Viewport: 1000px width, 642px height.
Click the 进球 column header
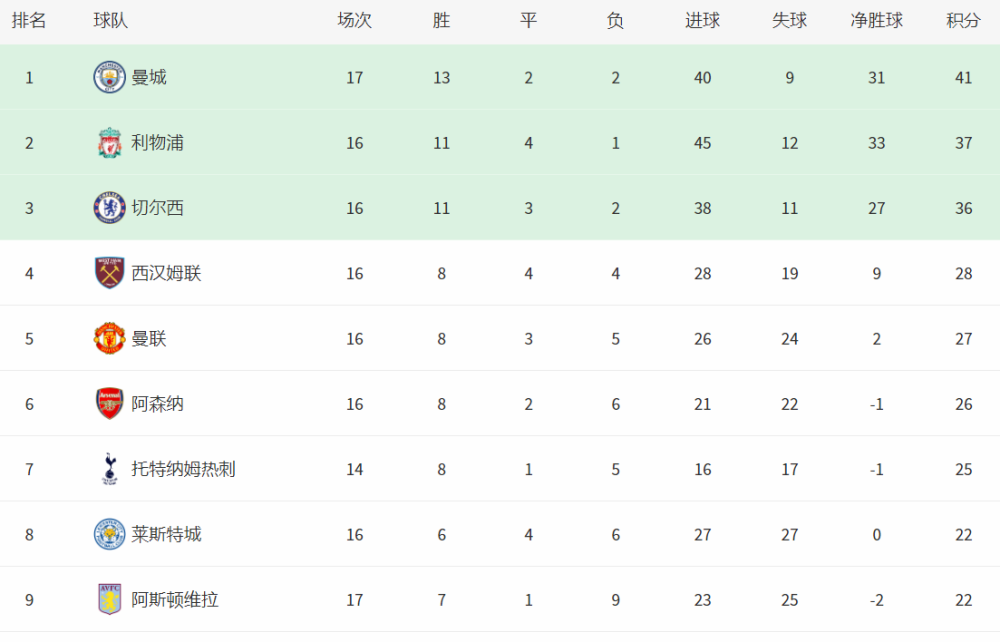[x=702, y=20]
